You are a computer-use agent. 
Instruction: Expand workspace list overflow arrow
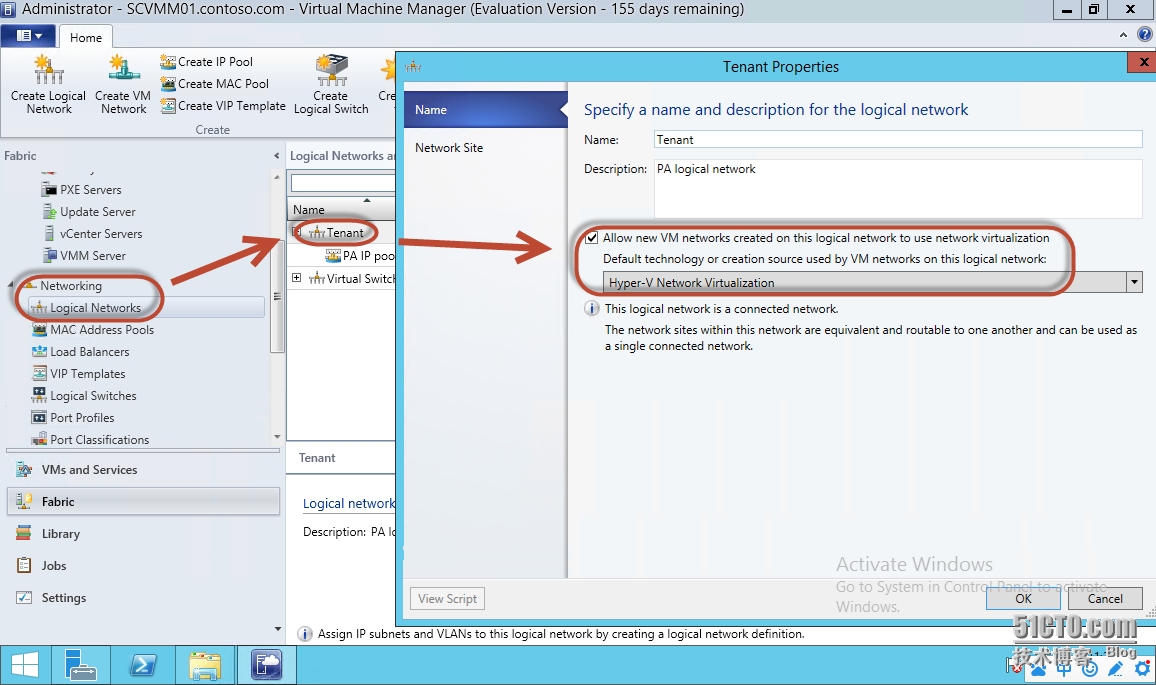277,629
